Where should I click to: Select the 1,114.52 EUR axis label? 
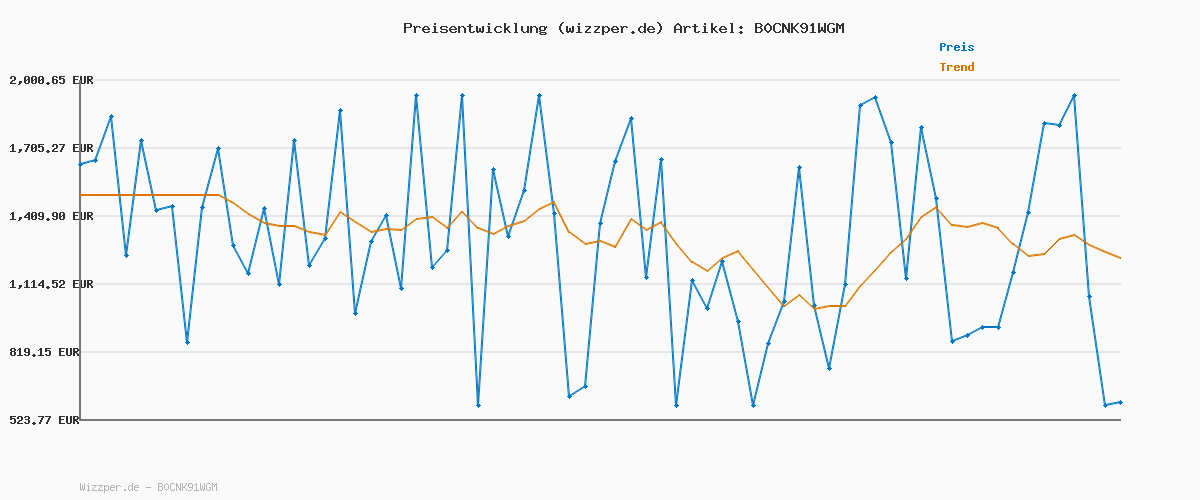pyautogui.click(x=51, y=284)
